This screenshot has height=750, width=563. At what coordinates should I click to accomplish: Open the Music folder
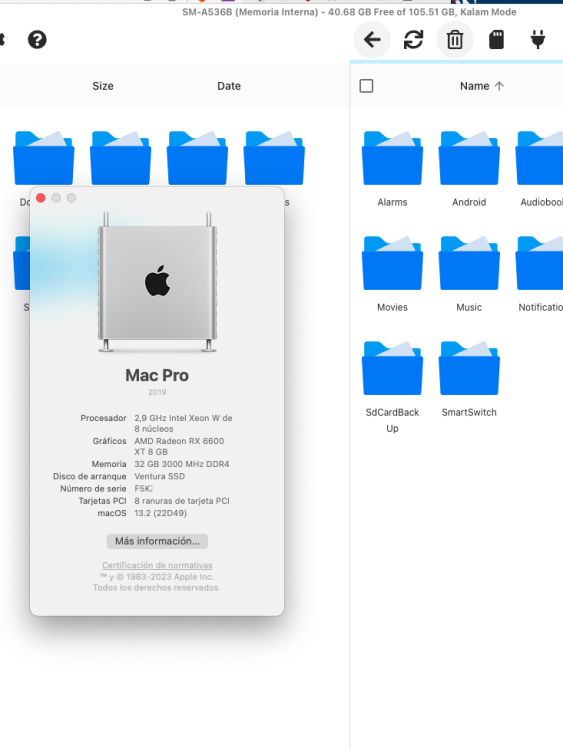pos(469,274)
